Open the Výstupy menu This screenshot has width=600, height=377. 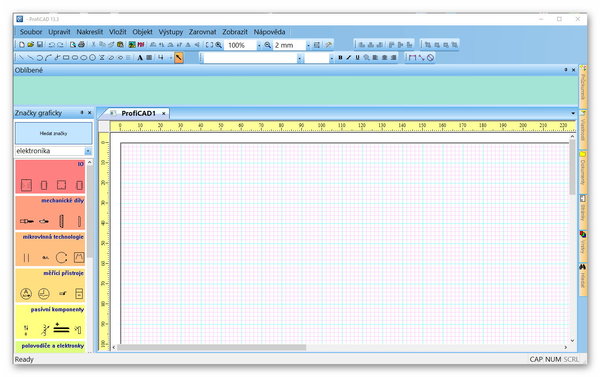[x=171, y=32]
